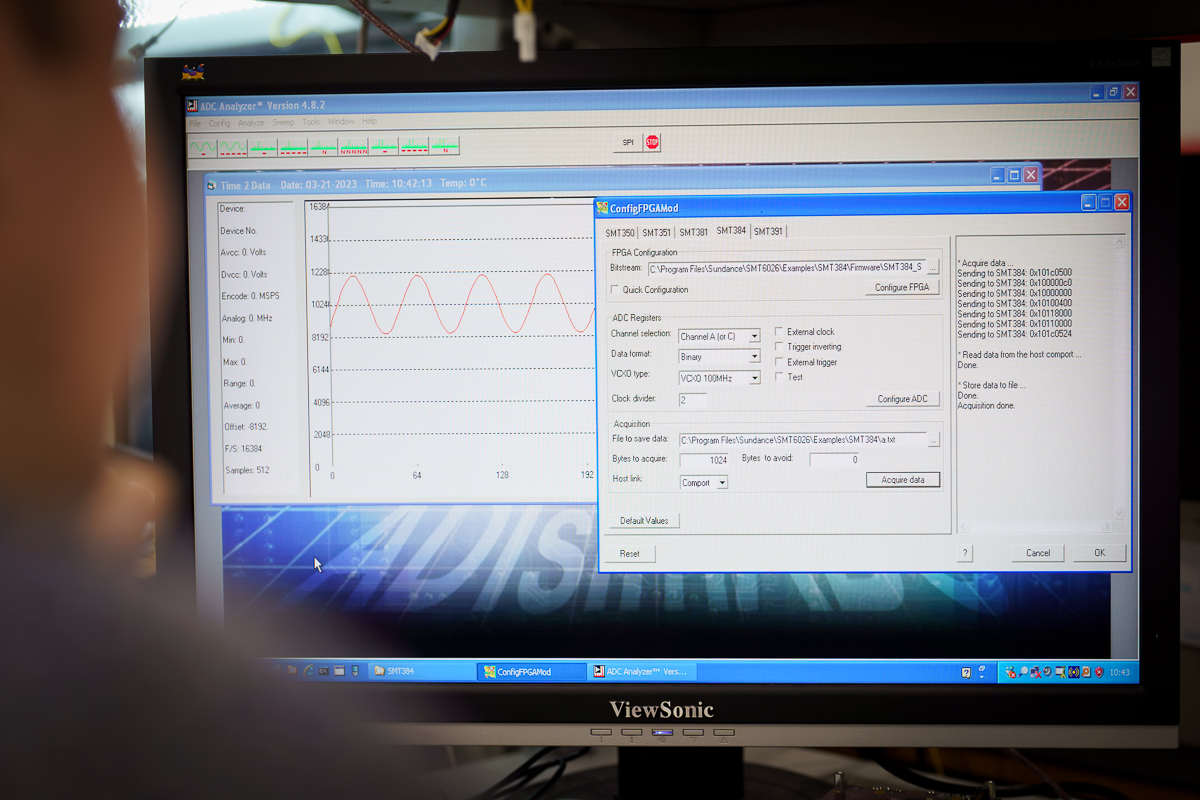The height and width of the screenshot is (800, 1200).
Task: Click the Acquire data button
Action: click(x=903, y=480)
